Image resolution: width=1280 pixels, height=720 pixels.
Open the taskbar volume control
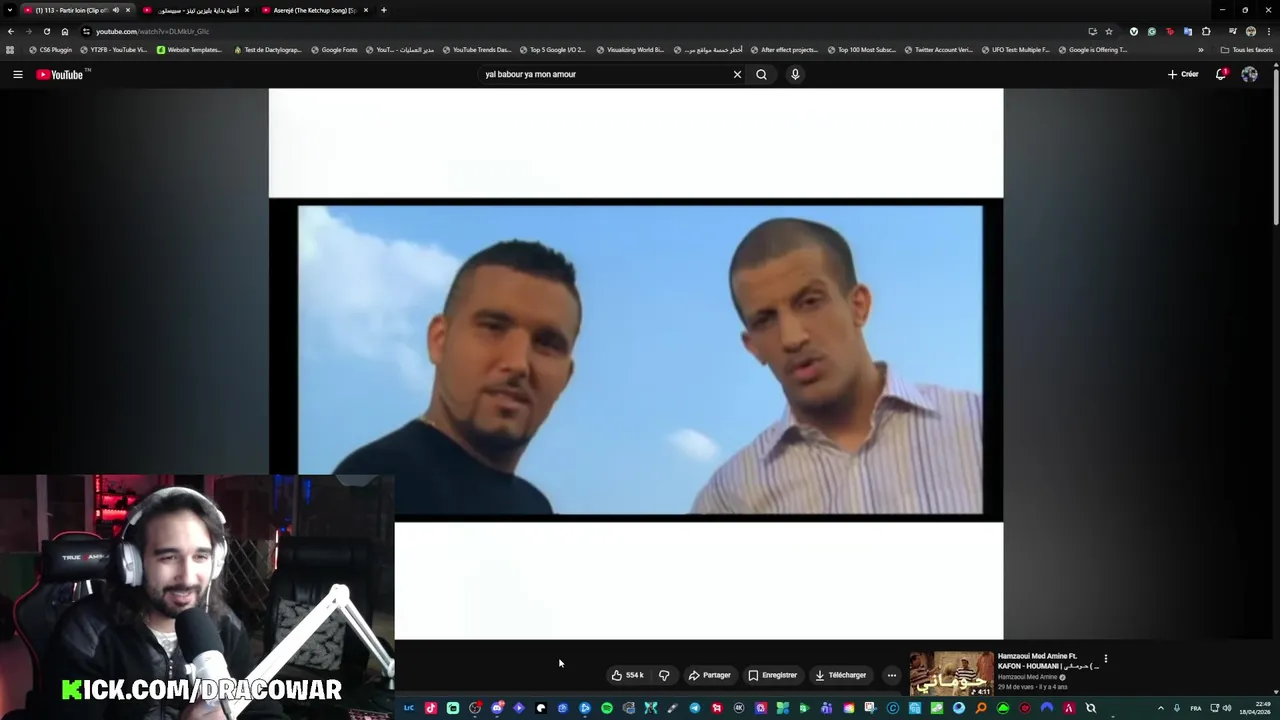1227,708
